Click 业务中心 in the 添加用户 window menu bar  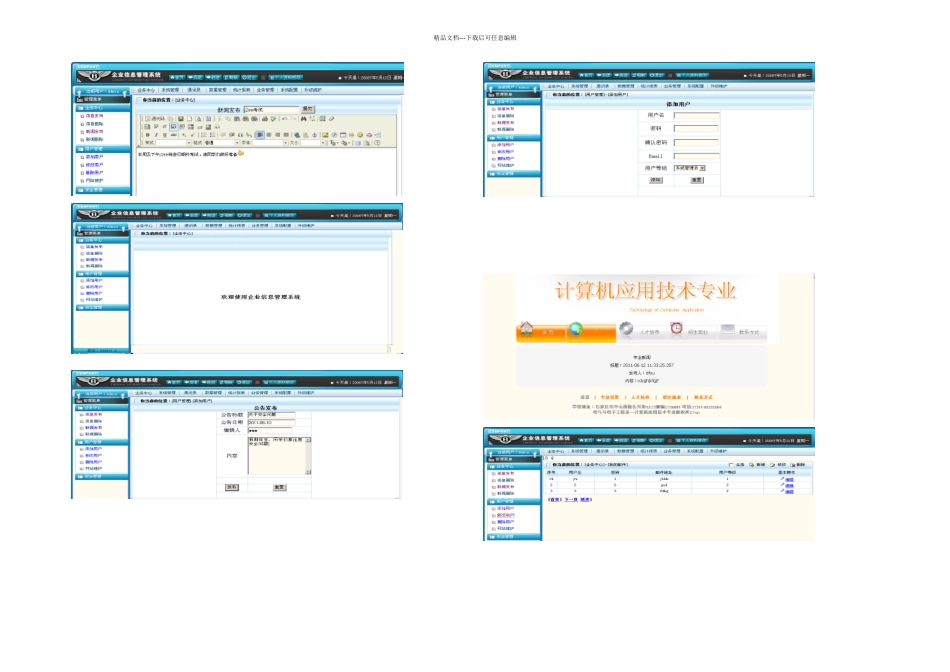coord(556,86)
